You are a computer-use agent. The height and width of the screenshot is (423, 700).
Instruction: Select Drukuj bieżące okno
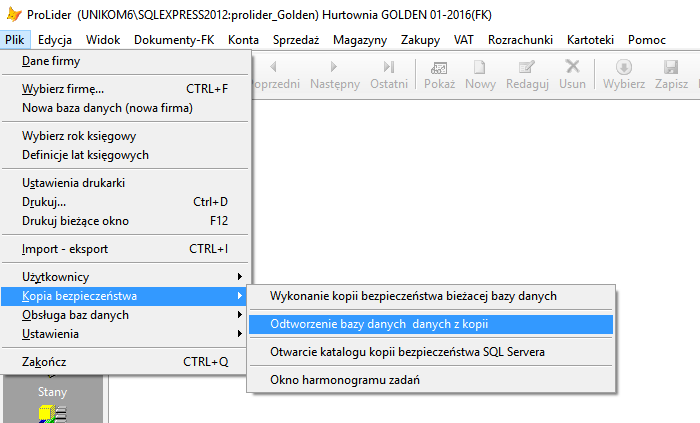pyautogui.click(x=123, y=221)
